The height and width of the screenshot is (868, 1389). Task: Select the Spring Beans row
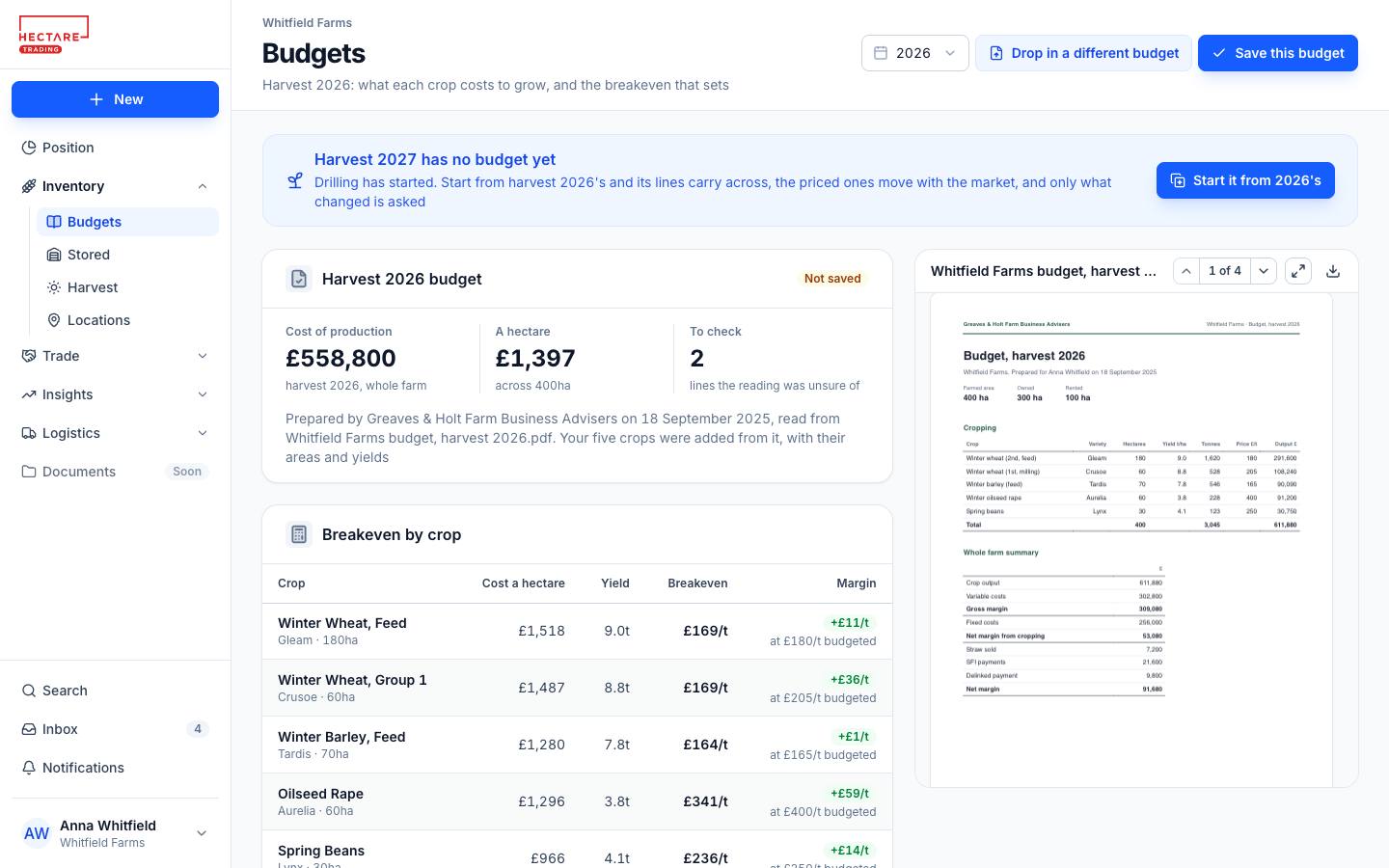pyautogui.click(x=577, y=850)
